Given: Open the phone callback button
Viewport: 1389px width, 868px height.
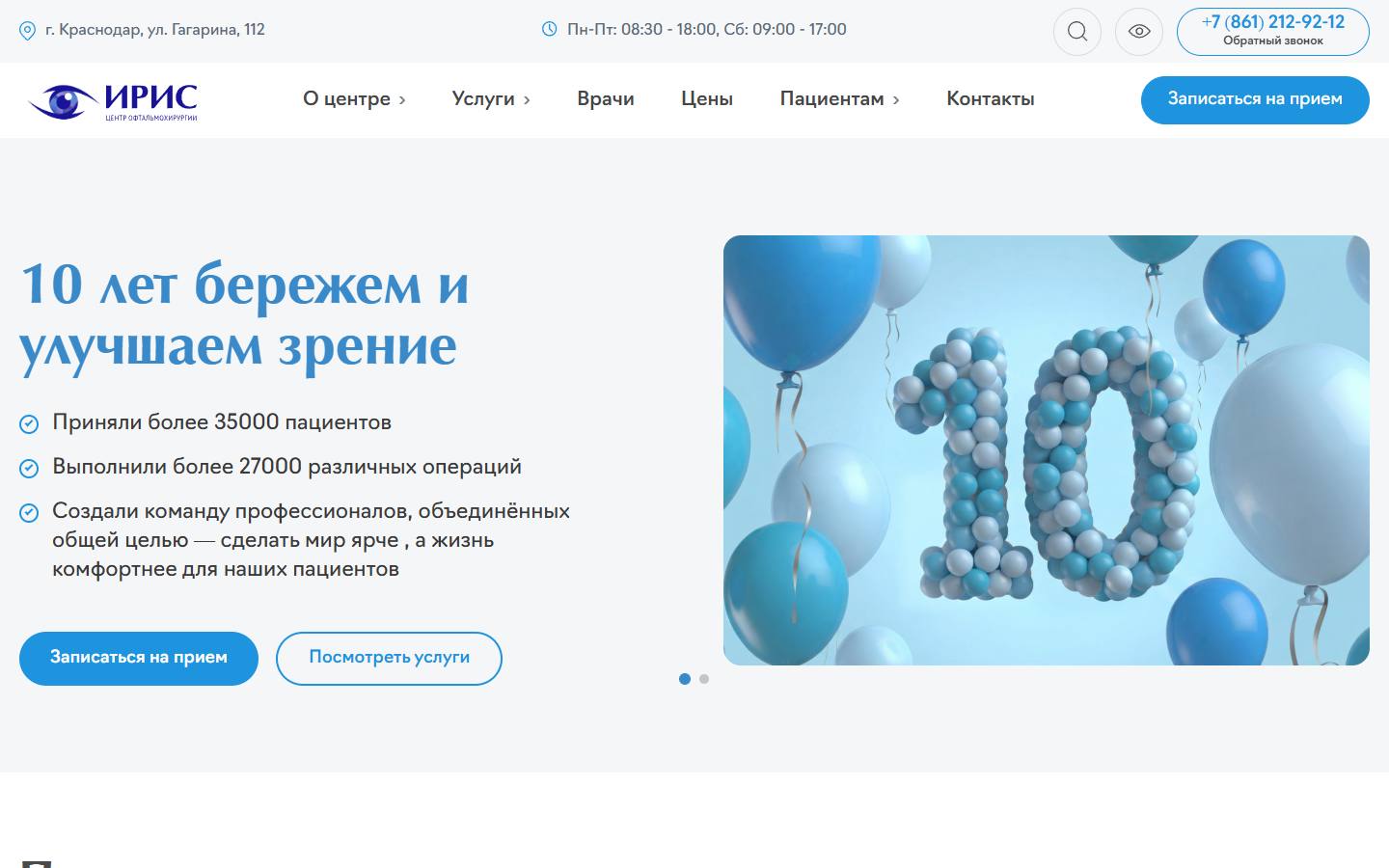Looking at the screenshot, I should click(x=1272, y=32).
